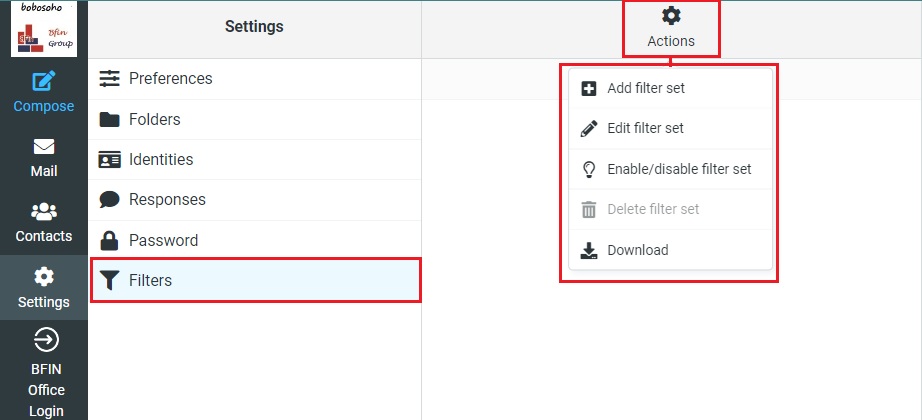The width and height of the screenshot is (922, 420).
Task: Click the Filters funnel icon
Action: point(110,280)
